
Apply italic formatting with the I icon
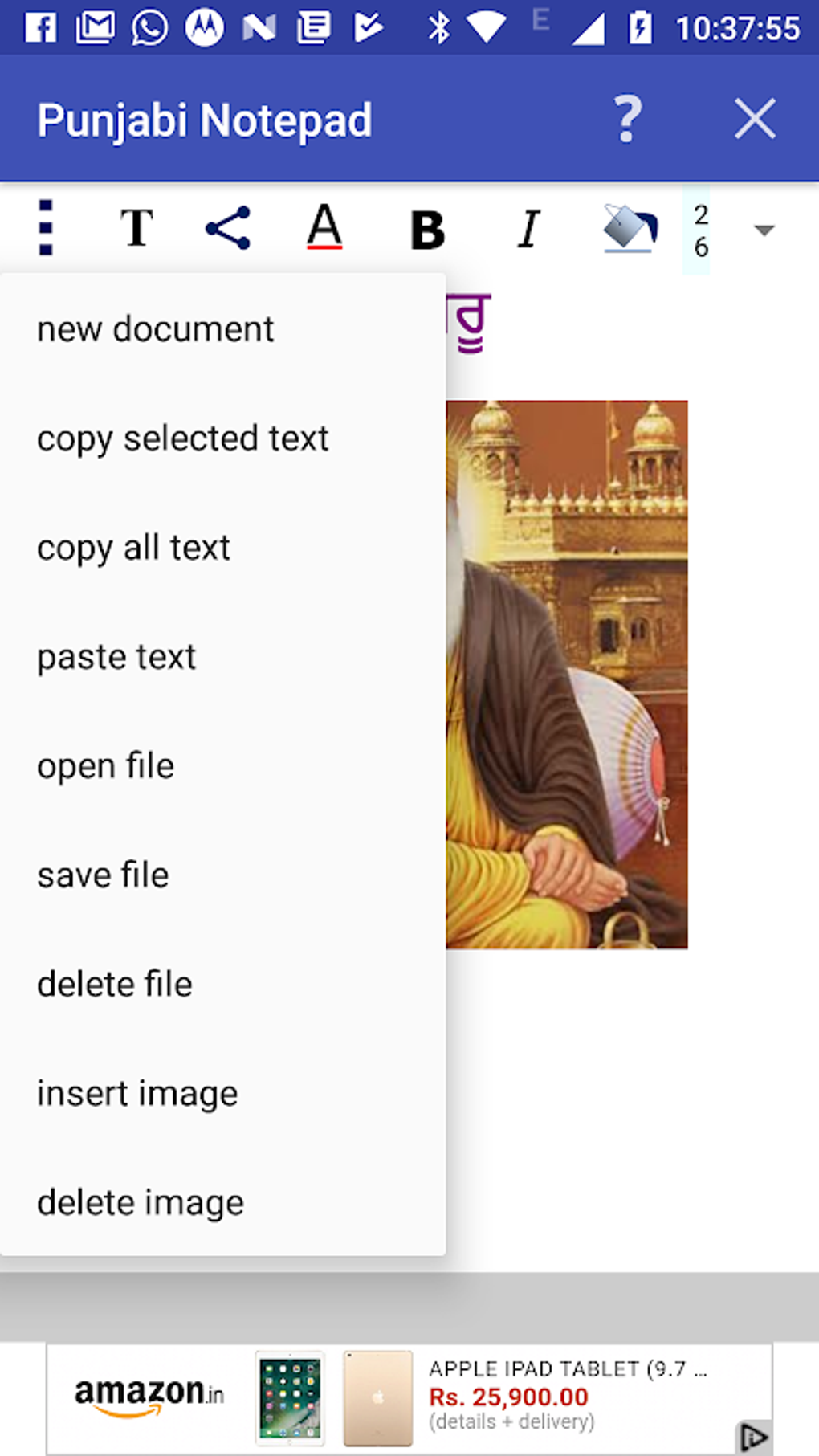pyautogui.click(x=527, y=228)
